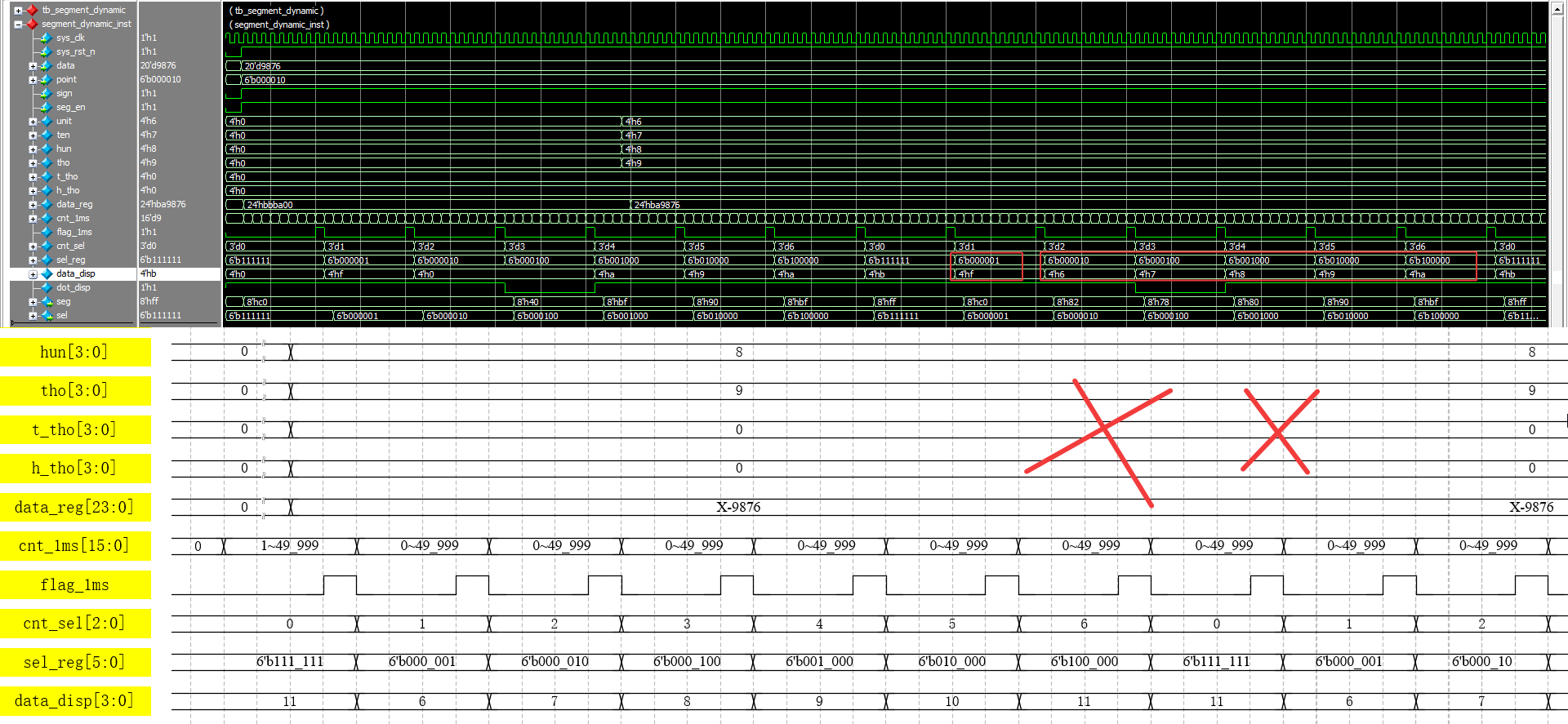This screenshot has height=724, width=1568.
Task: Click the yellow t_tho[3:0] label
Action: (x=75, y=429)
